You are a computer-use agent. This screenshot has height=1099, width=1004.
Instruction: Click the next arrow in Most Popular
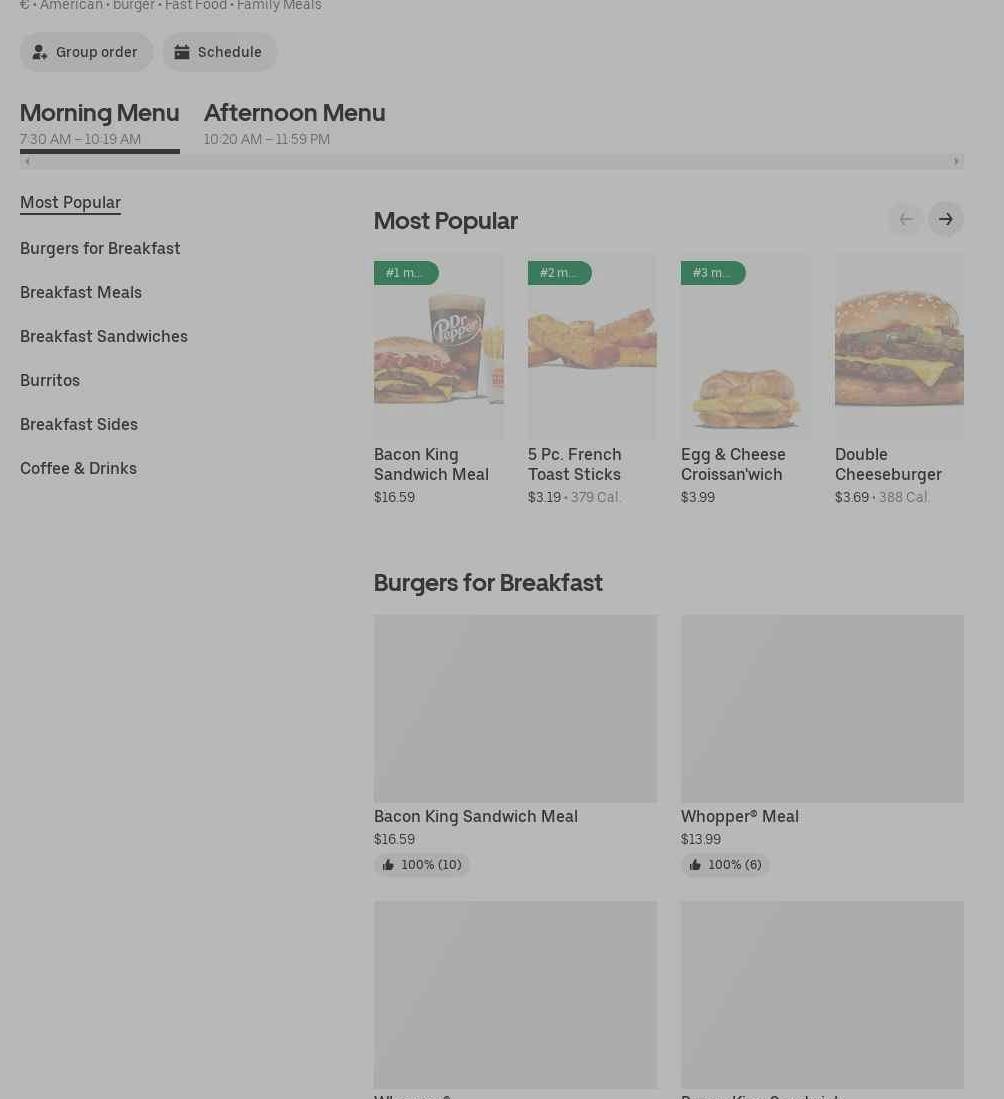point(945,219)
